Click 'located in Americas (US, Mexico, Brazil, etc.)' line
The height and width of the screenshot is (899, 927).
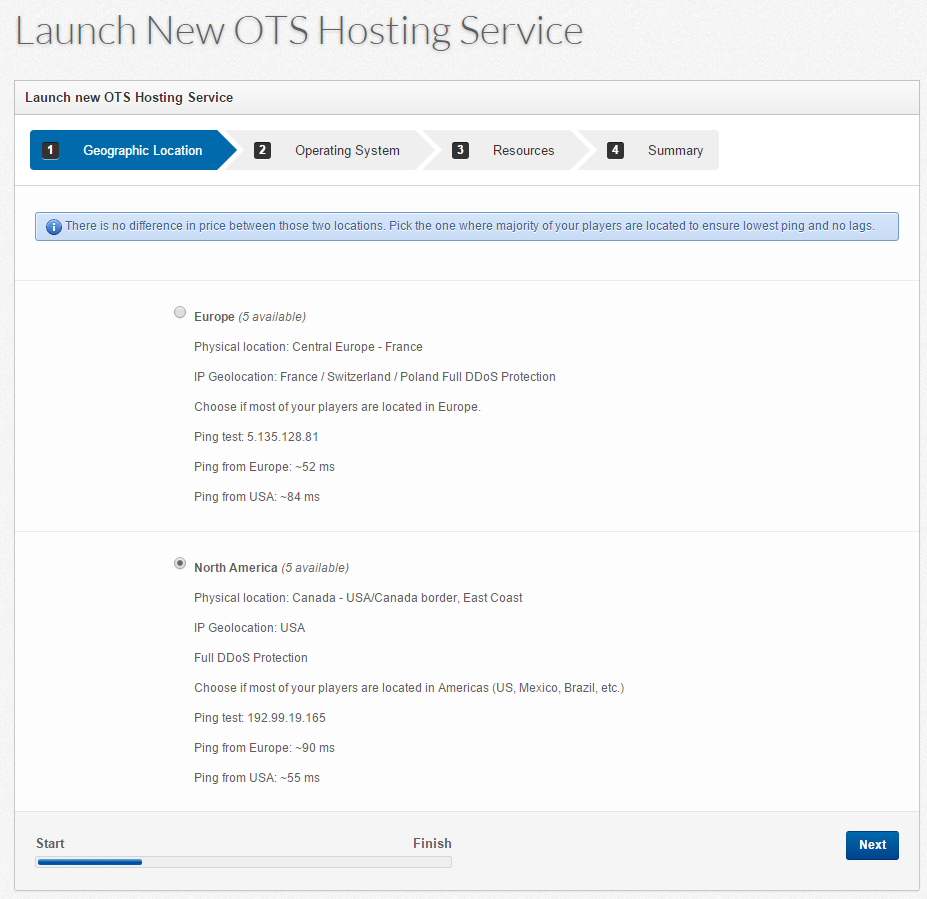pos(409,688)
